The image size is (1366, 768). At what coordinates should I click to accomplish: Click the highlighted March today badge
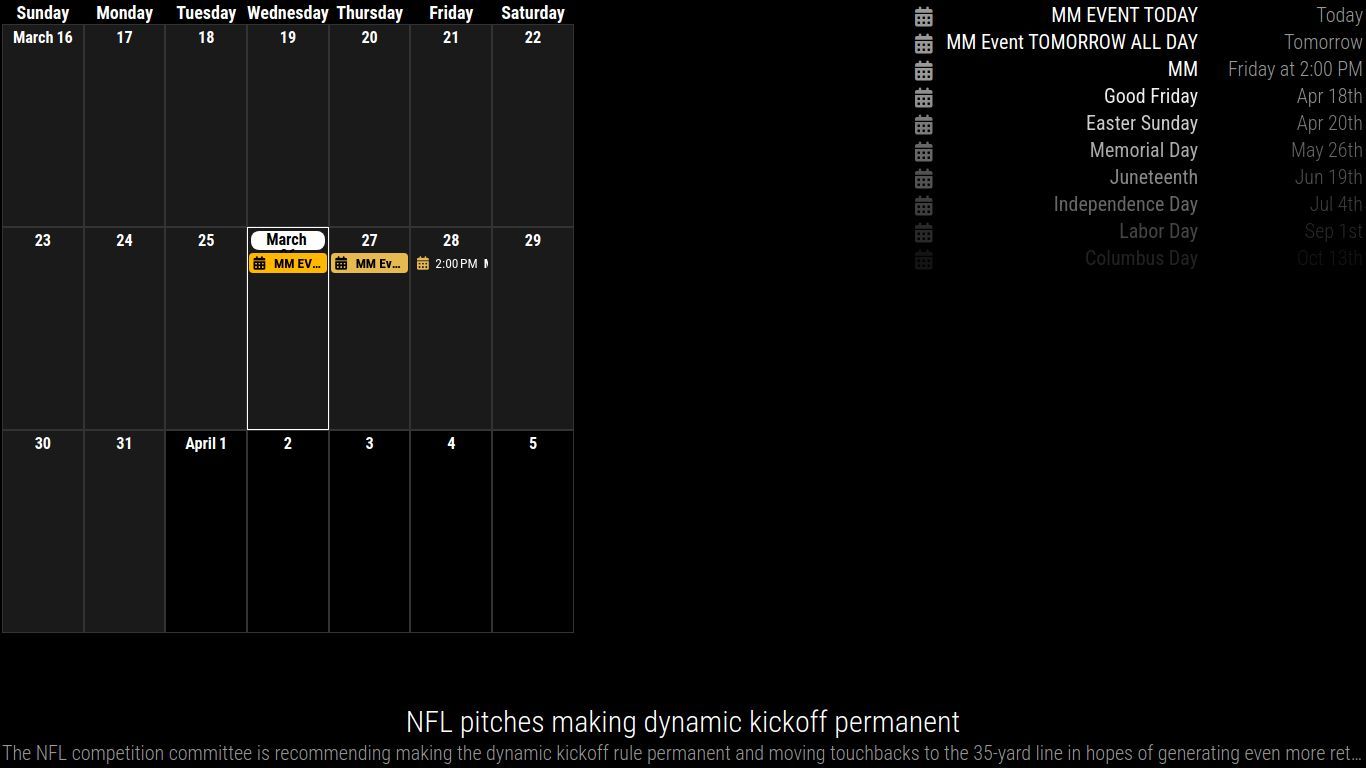coord(287,240)
